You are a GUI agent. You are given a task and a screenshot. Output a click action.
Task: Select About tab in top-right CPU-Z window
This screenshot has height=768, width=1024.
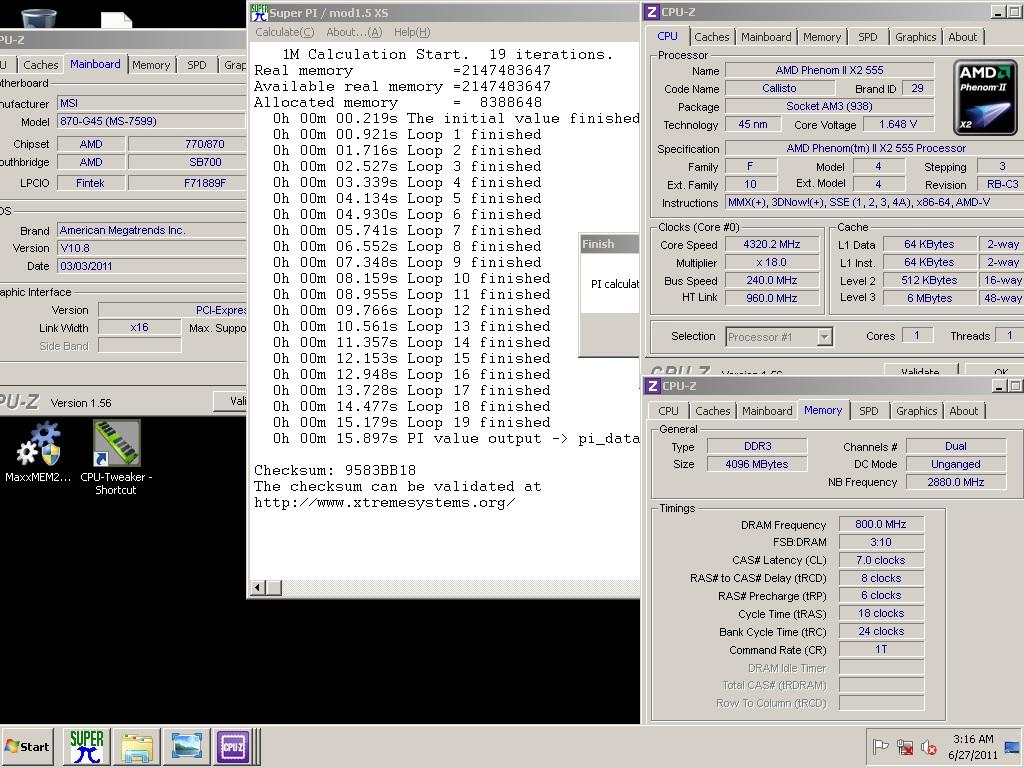coord(963,37)
